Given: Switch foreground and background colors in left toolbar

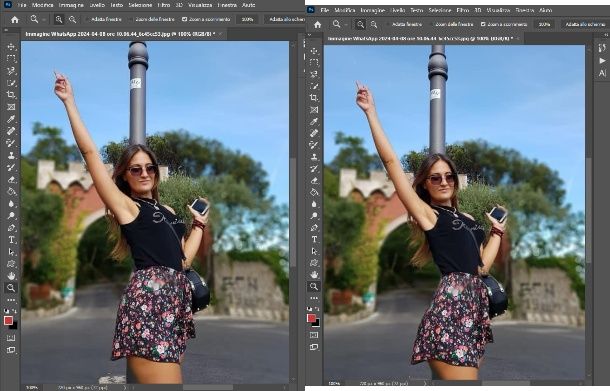Looking at the screenshot, I should tap(14, 311).
